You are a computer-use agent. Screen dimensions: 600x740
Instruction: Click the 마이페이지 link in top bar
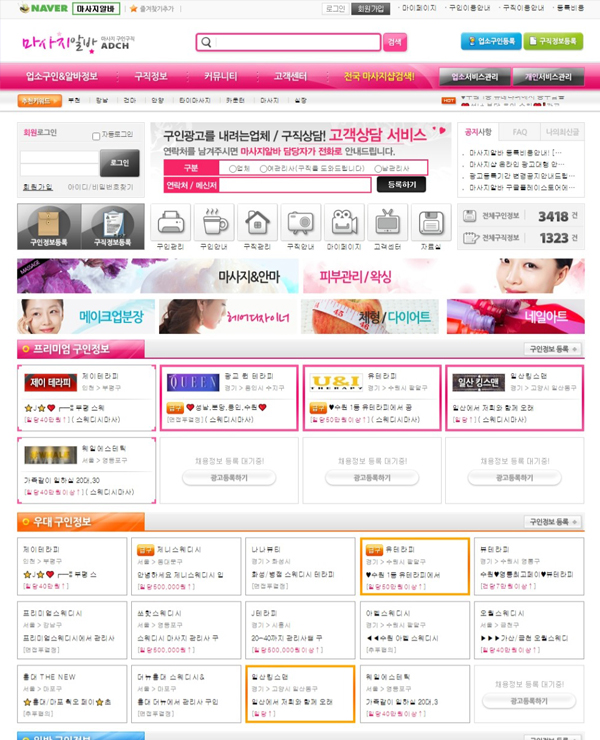click(x=419, y=8)
